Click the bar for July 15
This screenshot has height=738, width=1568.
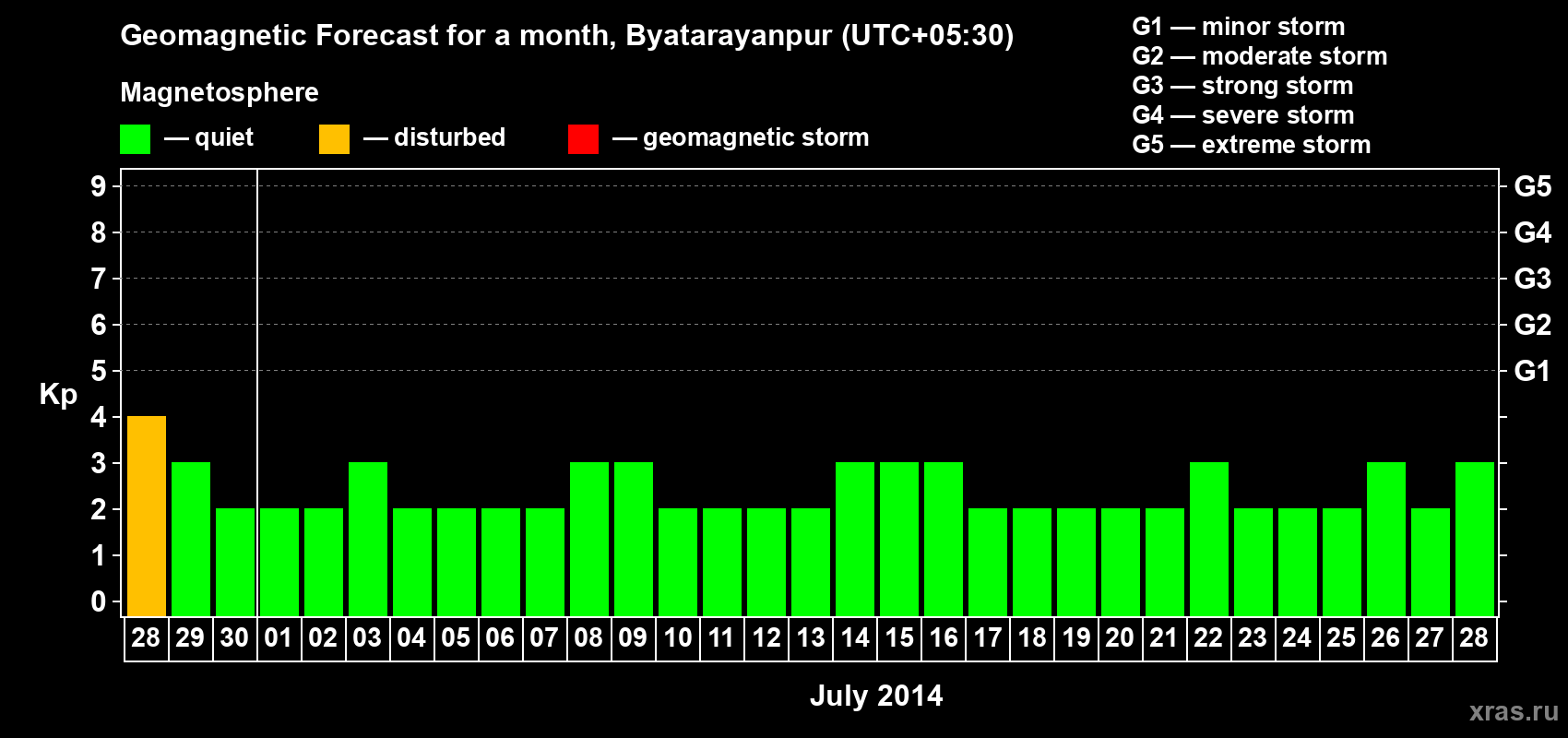899,539
